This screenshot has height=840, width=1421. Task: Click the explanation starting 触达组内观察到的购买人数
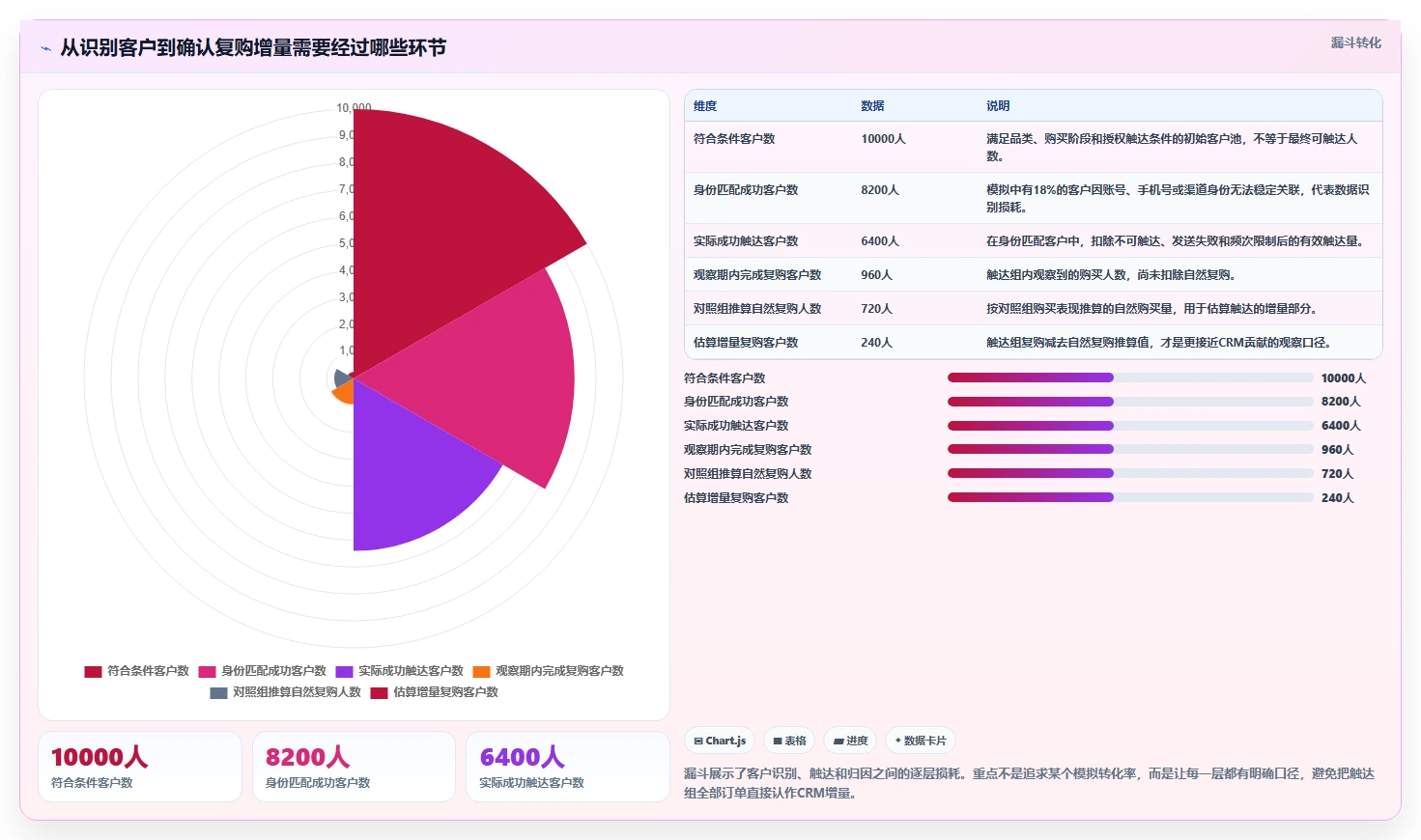coord(1113,275)
